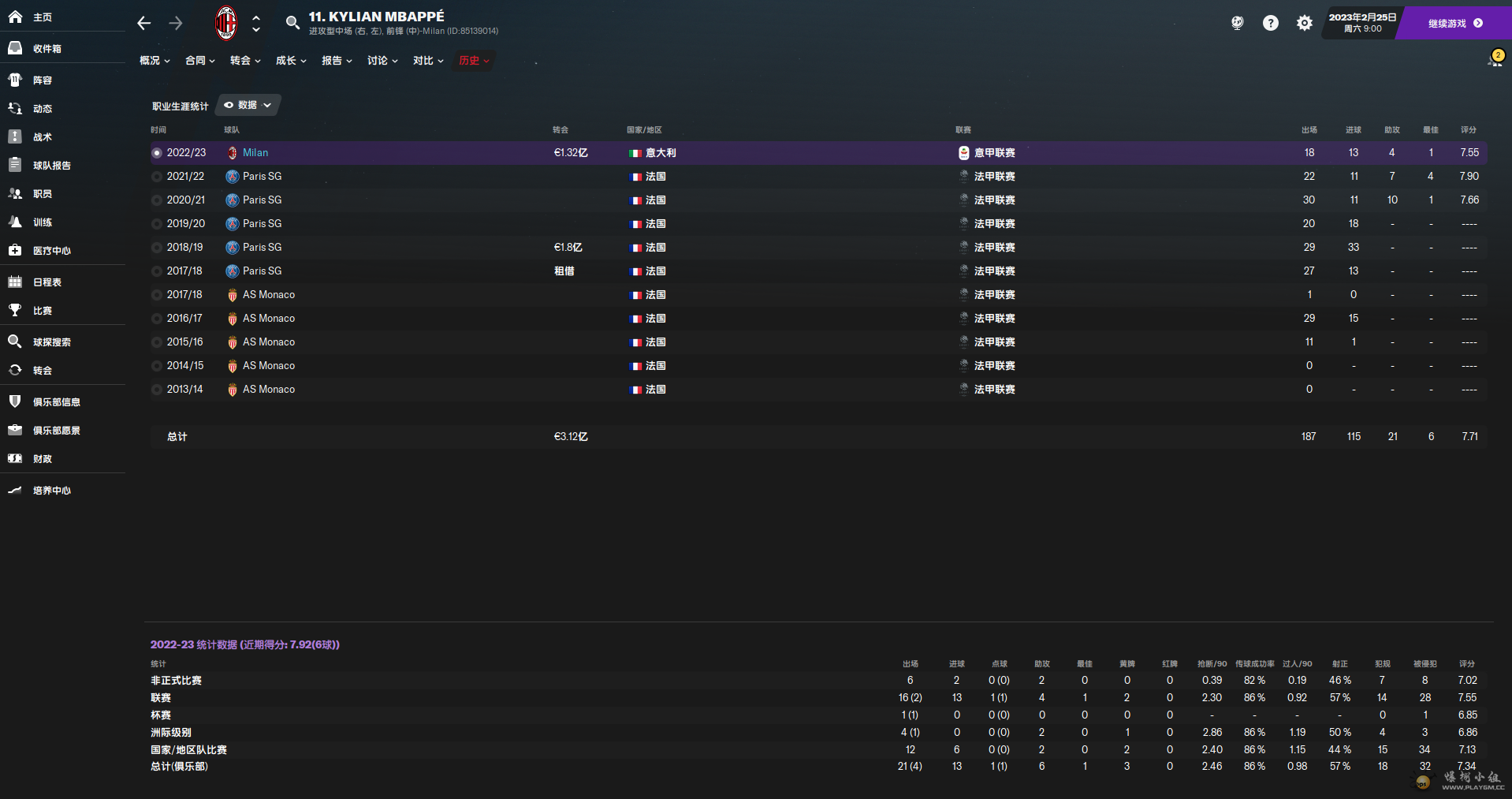Expand the 成长 development dropdown
The width and height of the screenshot is (1512, 799).
point(291,61)
